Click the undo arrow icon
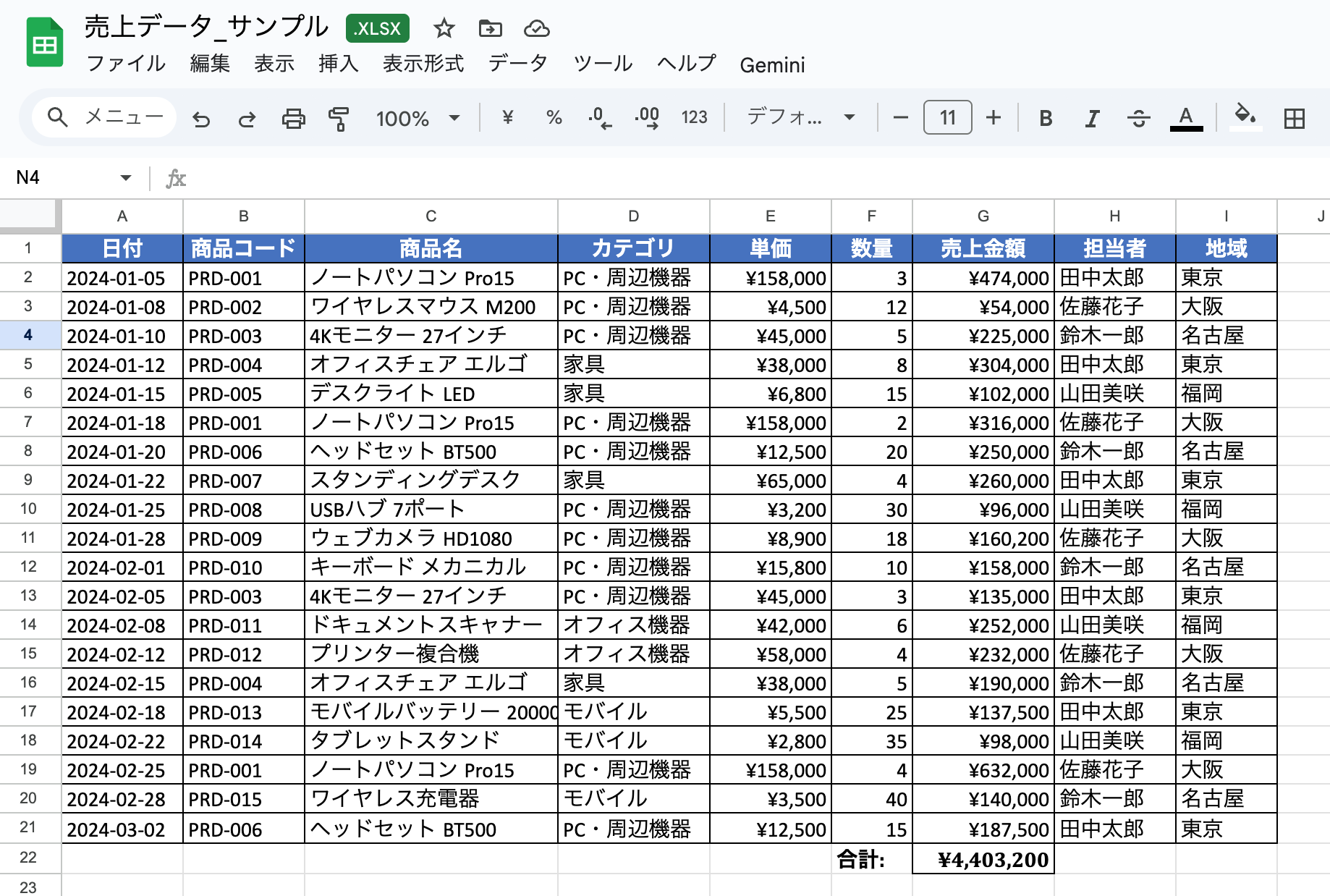The width and height of the screenshot is (1330, 896). click(201, 118)
